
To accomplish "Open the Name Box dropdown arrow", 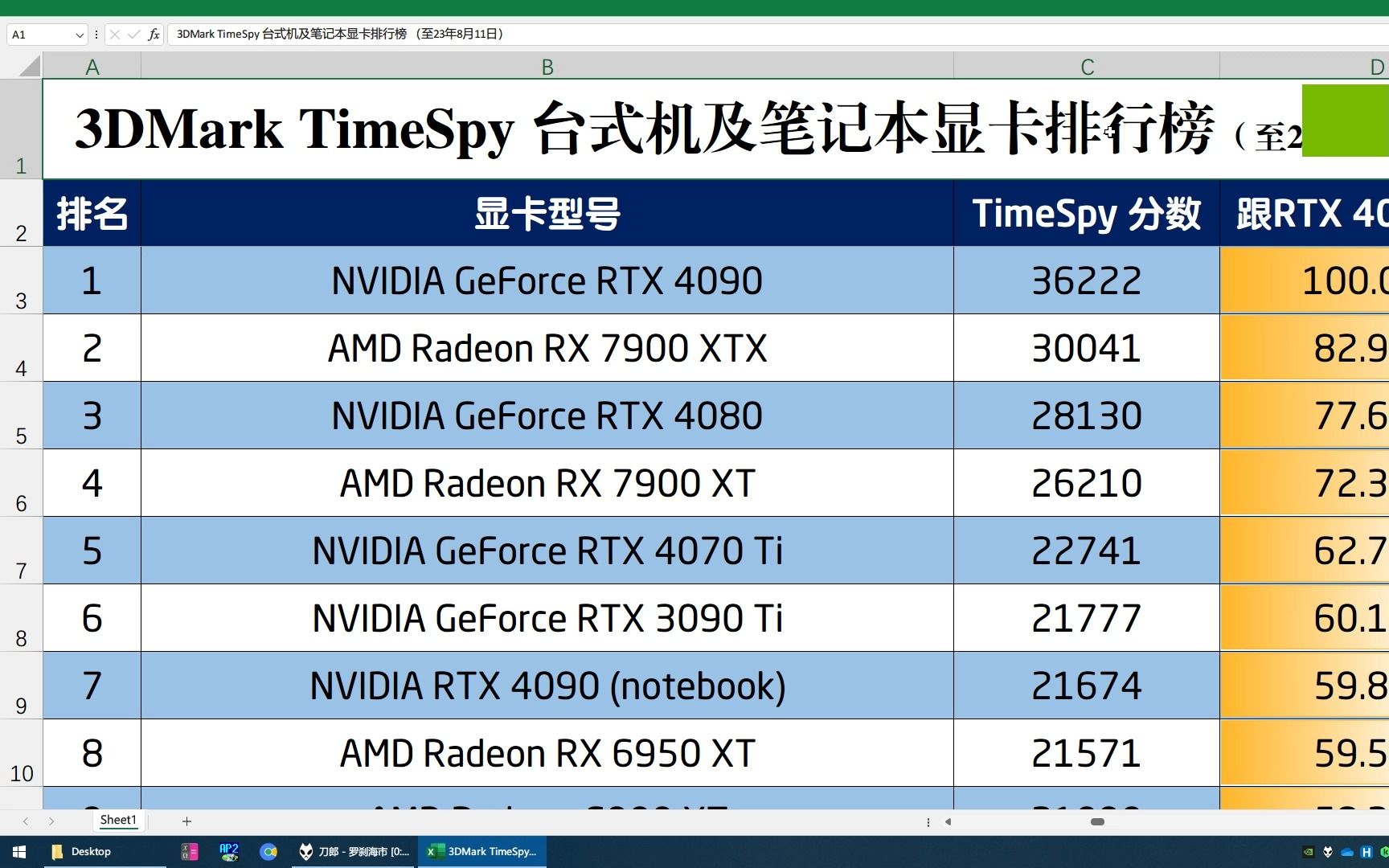I will [x=79, y=35].
